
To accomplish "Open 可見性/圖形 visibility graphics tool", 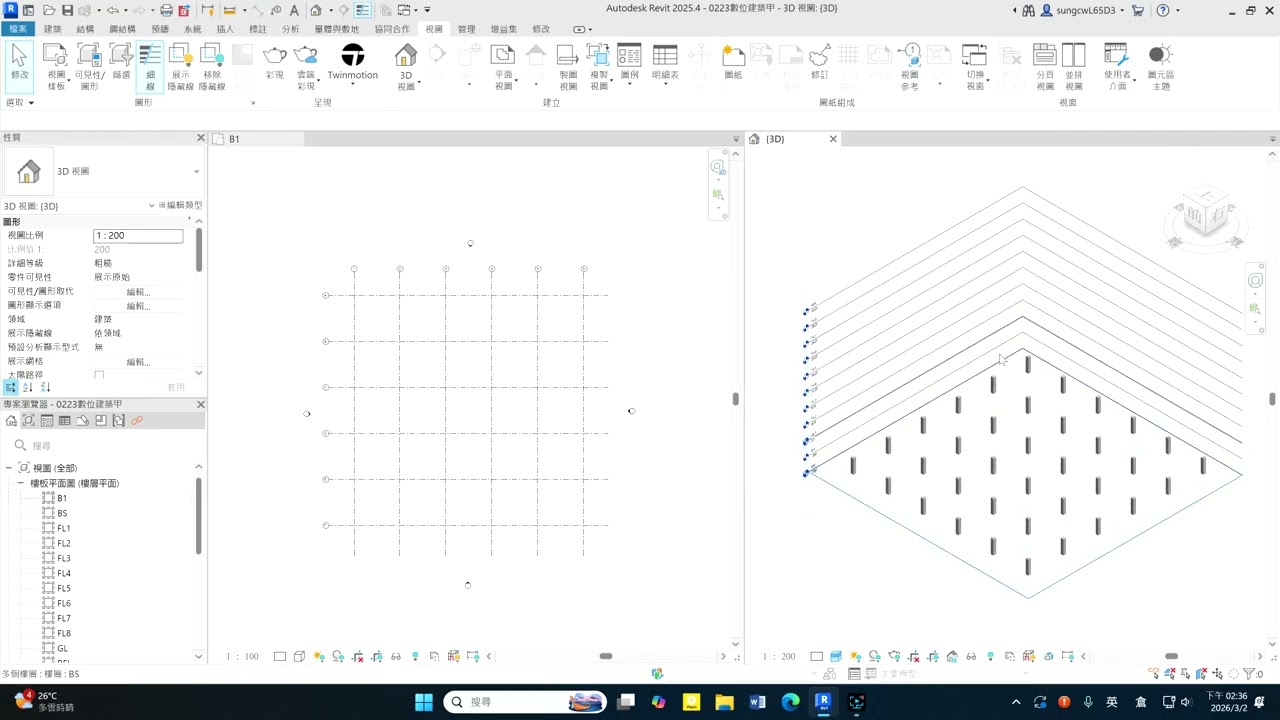I will [89, 66].
